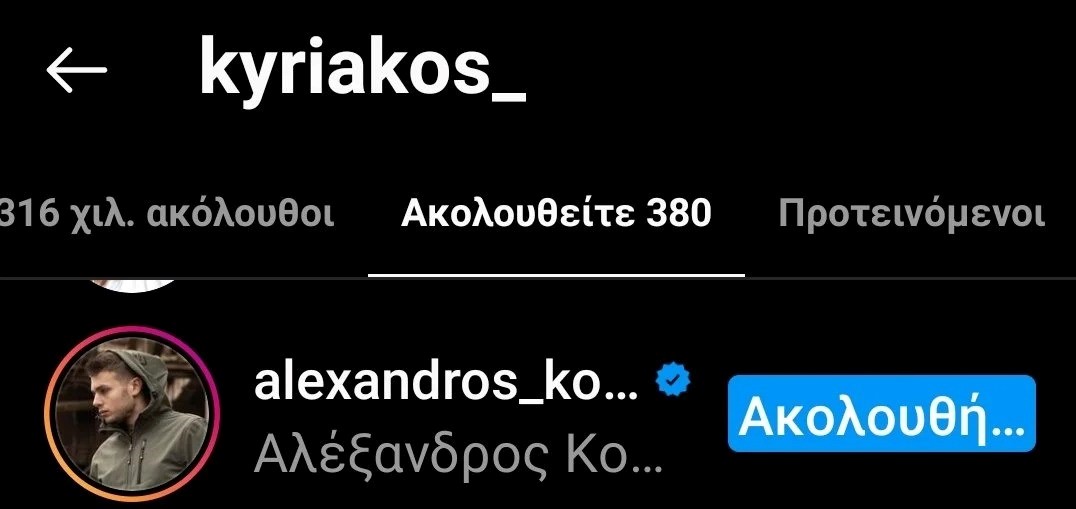The image size is (1076, 509).
Task: Click the hooded jacket avatar of Αλέξανδρος
Action: [132, 413]
